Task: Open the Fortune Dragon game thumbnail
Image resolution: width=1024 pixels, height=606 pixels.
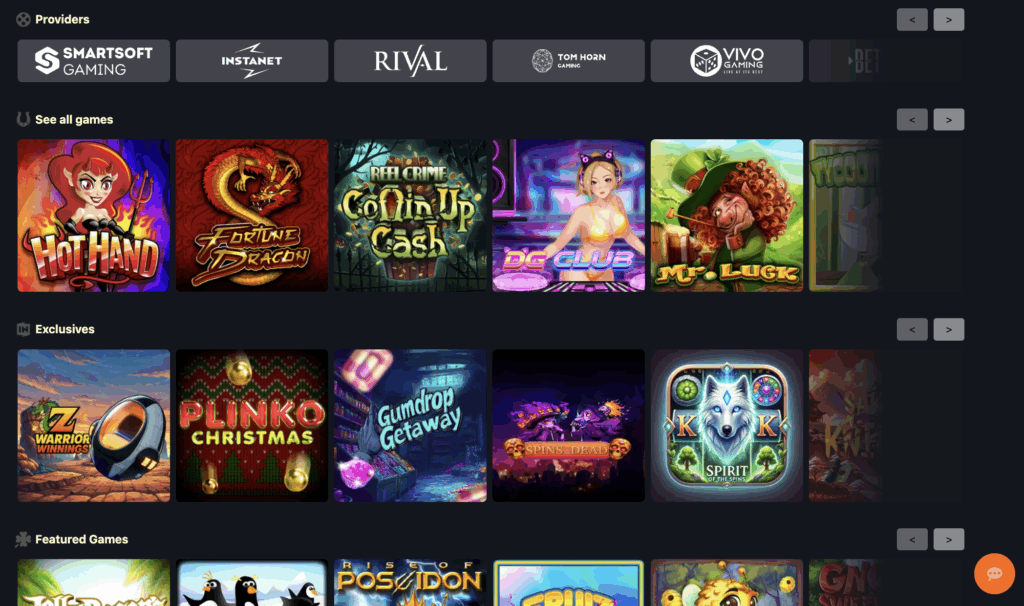Action: click(x=252, y=215)
